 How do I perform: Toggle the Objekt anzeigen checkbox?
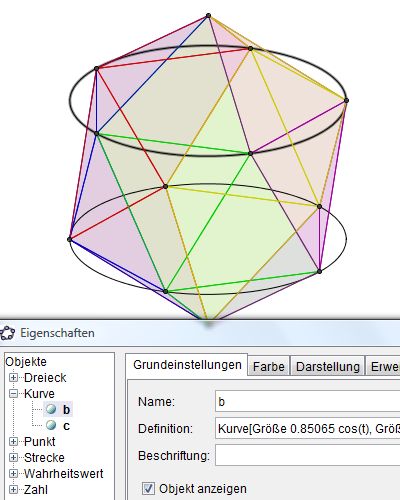tap(148, 489)
